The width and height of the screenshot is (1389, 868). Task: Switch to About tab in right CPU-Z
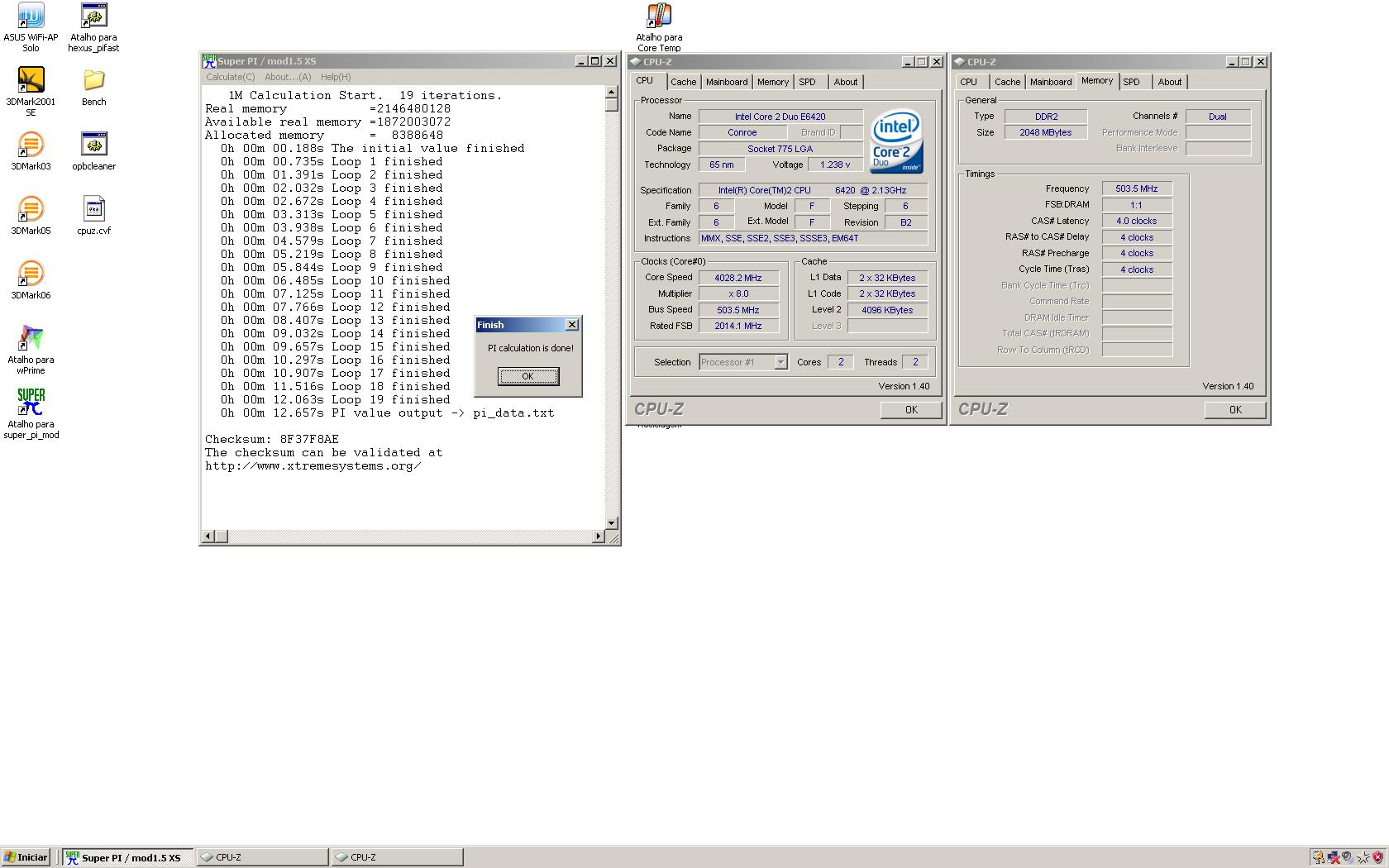pyautogui.click(x=1170, y=82)
